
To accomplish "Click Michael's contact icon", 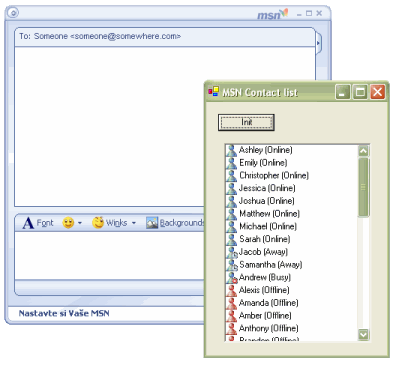I will [x=231, y=227].
